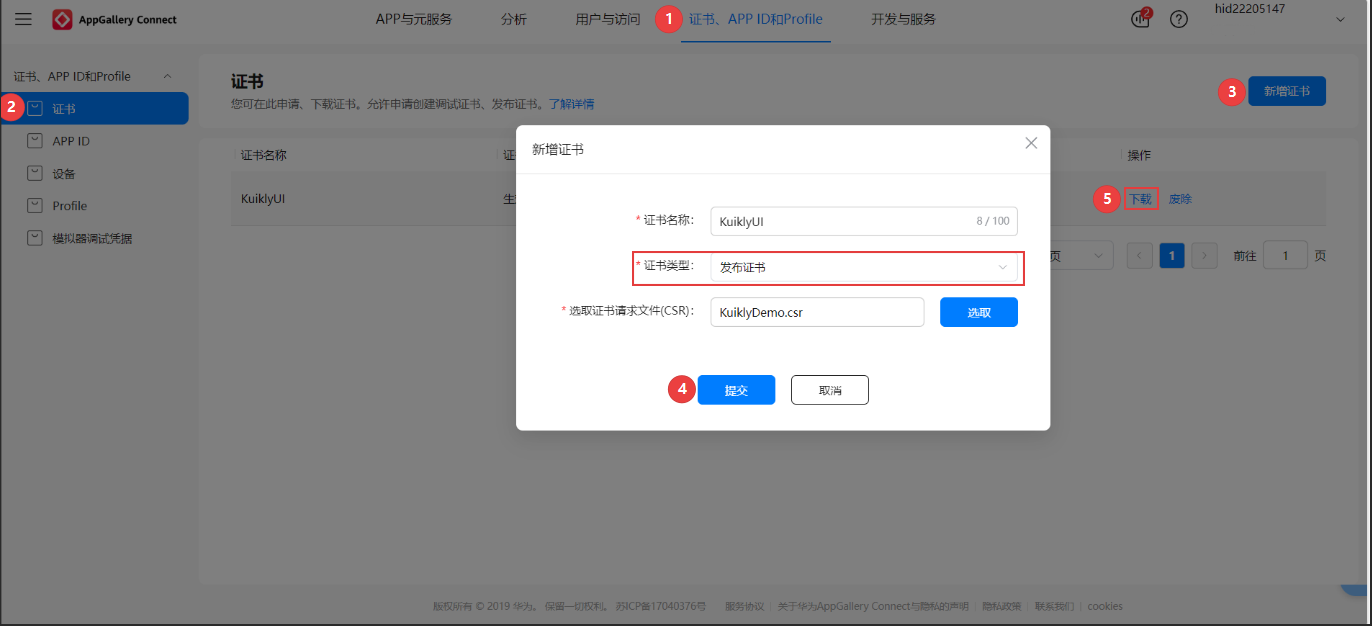
Task: Open the APP与元服务 tab
Action: [x=413, y=19]
